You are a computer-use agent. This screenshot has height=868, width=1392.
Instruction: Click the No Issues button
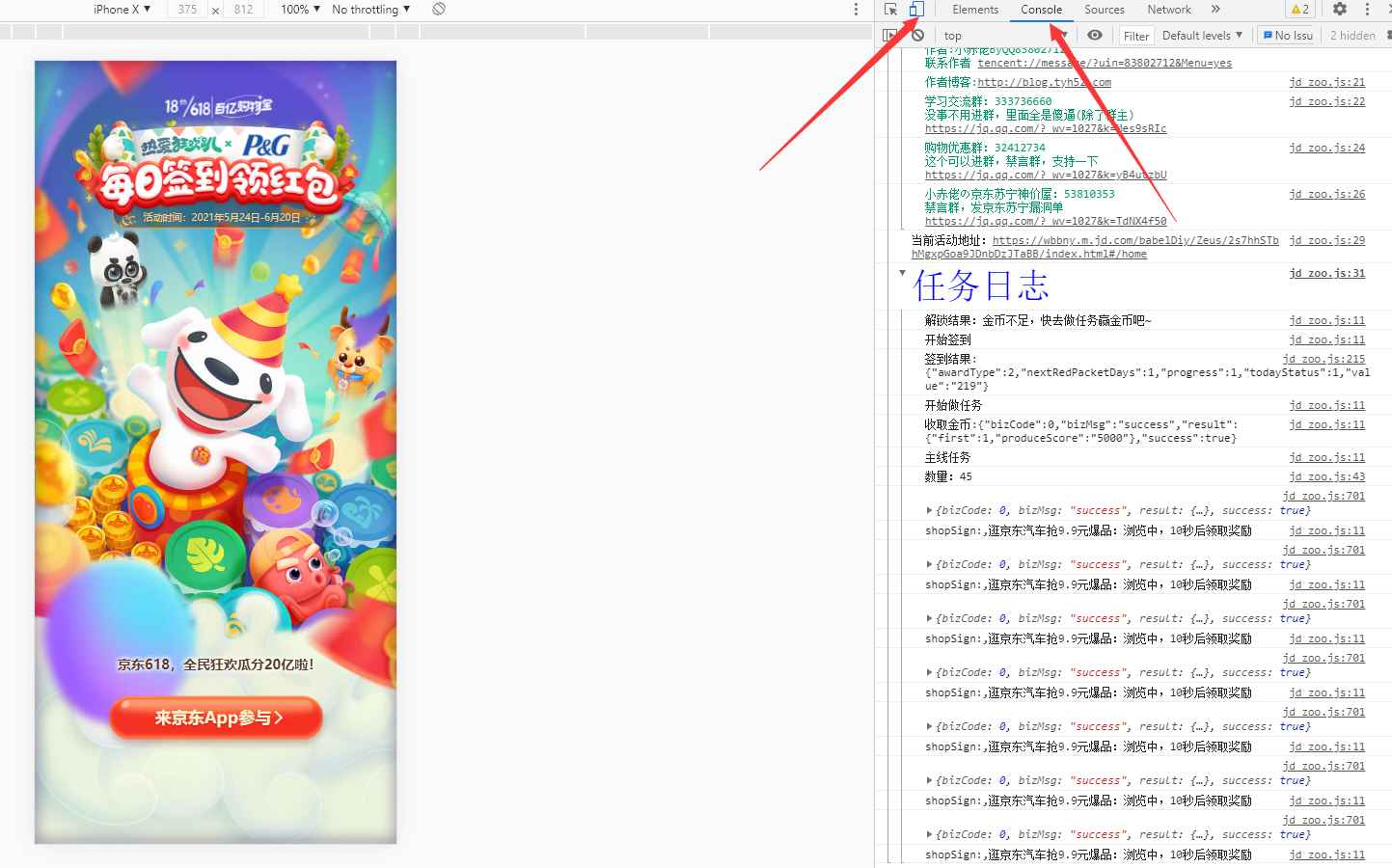[x=1288, y=36]
